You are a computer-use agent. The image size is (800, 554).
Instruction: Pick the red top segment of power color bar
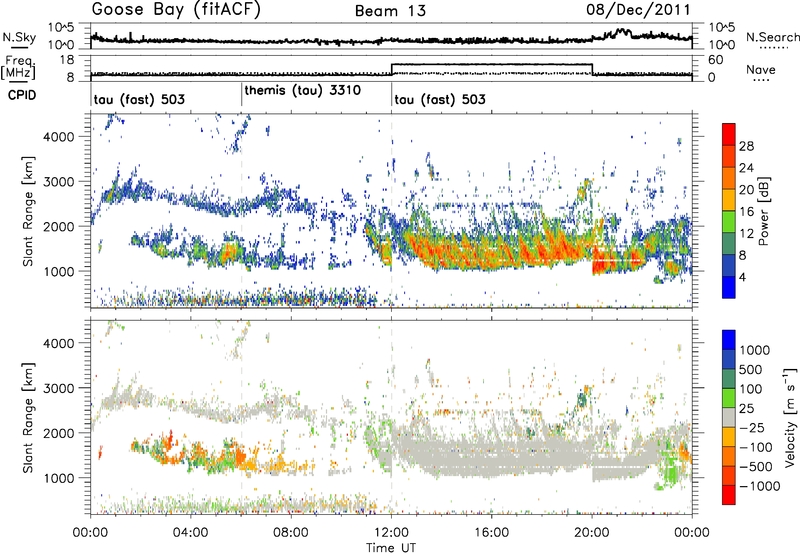pos(729,134)
